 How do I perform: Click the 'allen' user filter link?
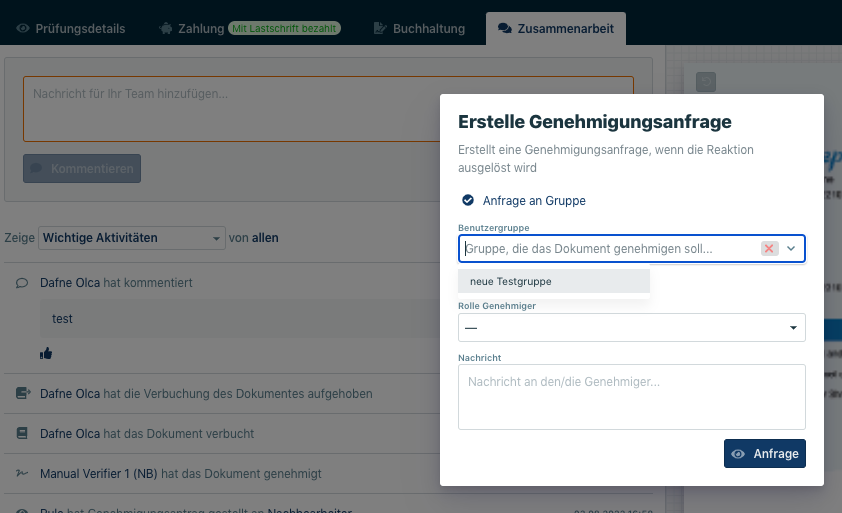click(265, 238)
